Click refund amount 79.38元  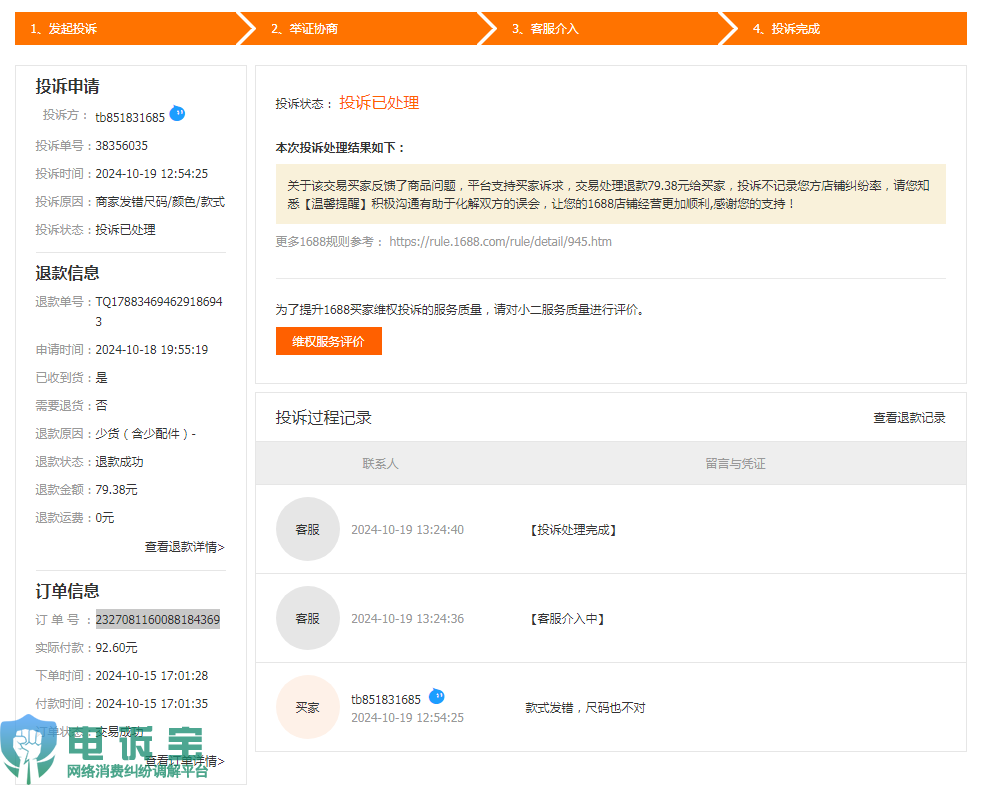[116, 489]
